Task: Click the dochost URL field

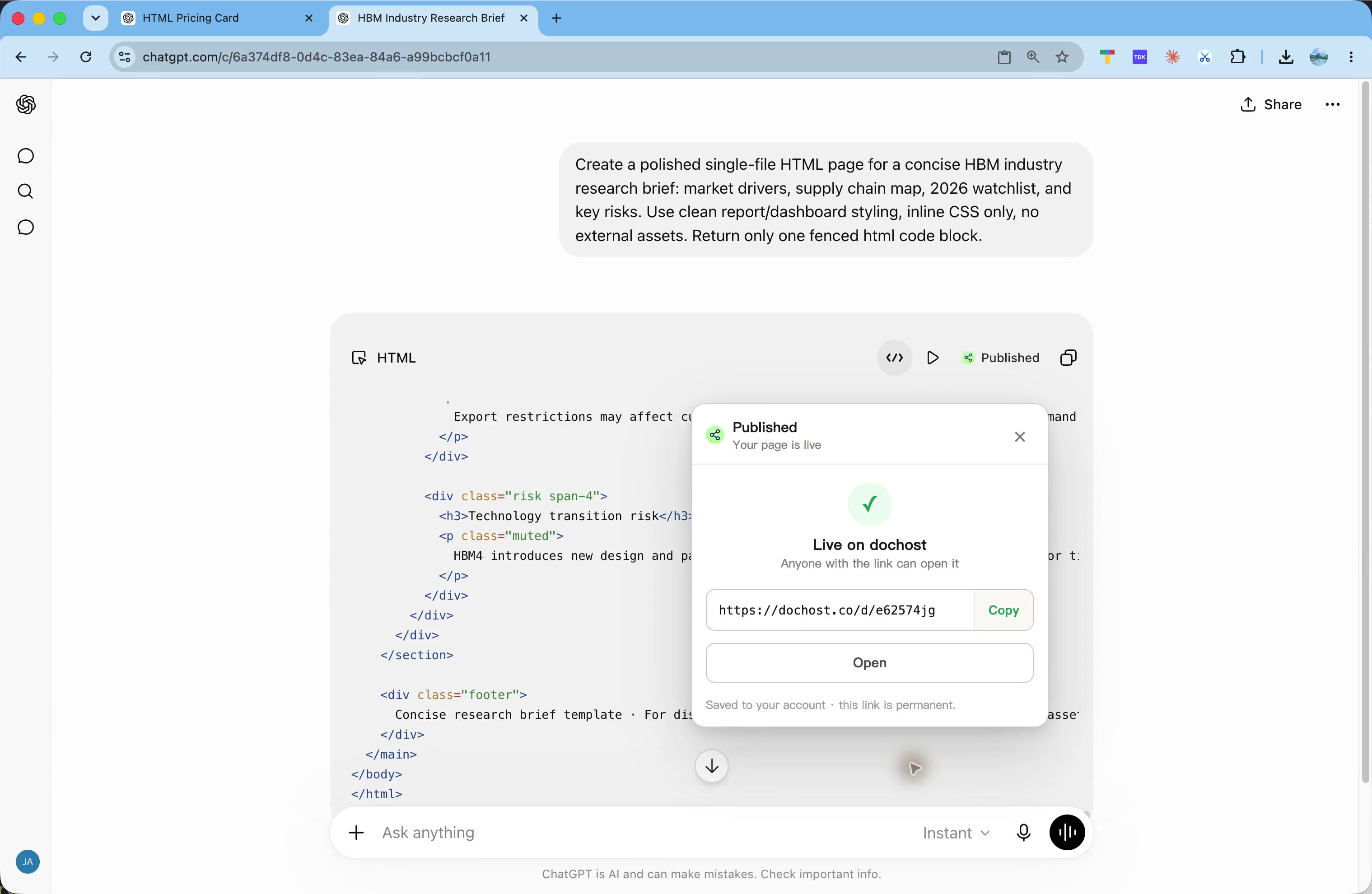Action: tap(840, 610)
